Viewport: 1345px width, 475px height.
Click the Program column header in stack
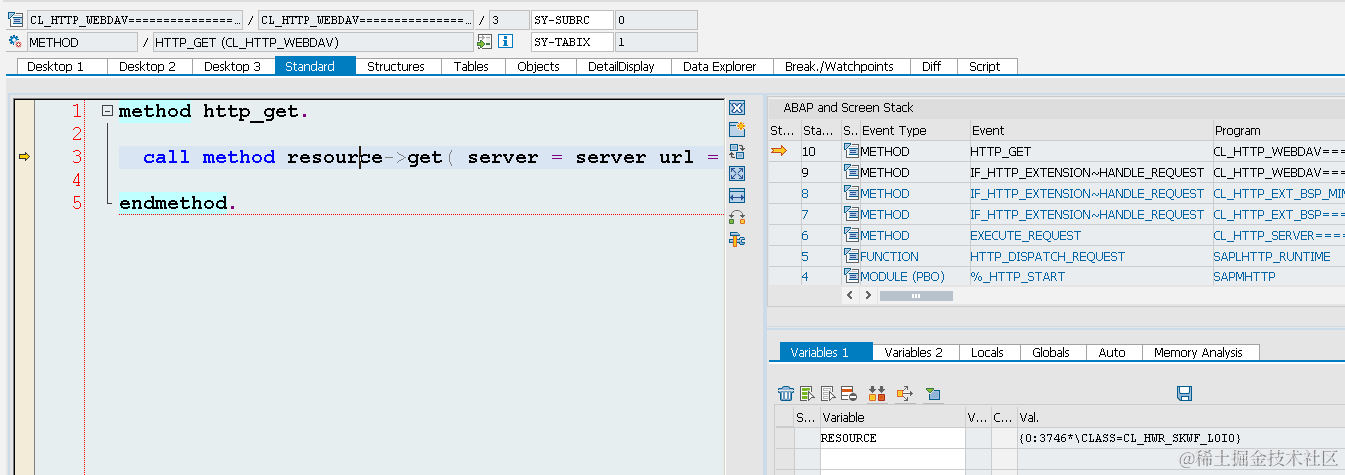1278,130
